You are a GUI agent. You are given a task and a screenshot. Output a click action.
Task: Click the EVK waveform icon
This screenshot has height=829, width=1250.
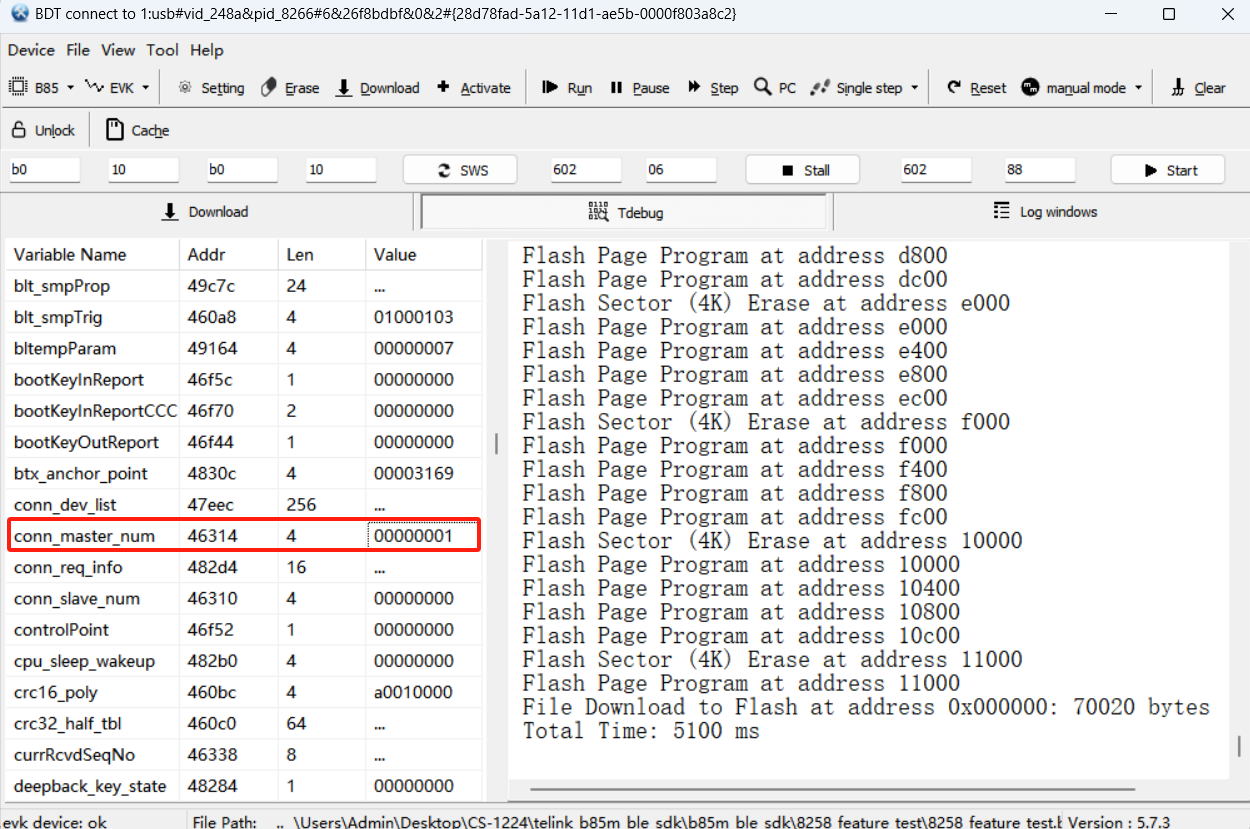(x=95, y=87)
